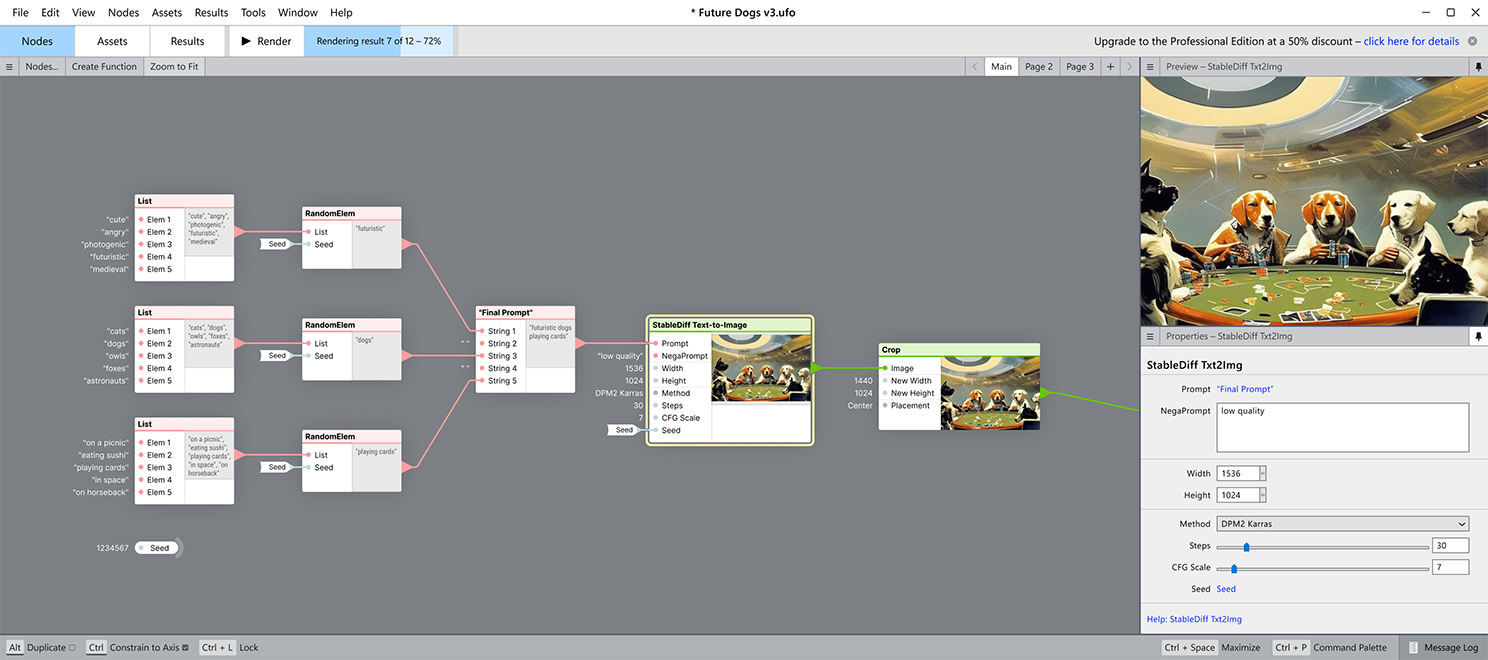Image resolution: width=1488 pixels, height=660 pixels.
Task: Toggle the Duplicate checkbox in status bar
Action: 72,648
